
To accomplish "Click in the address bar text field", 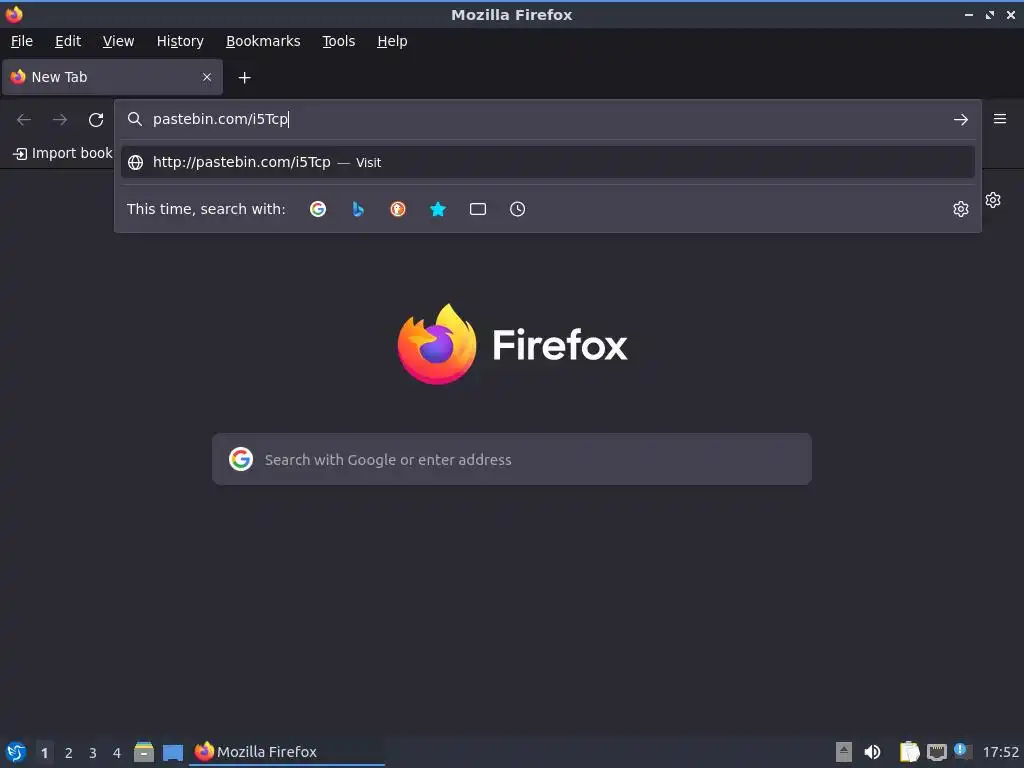I will click(x=549, y=119).
